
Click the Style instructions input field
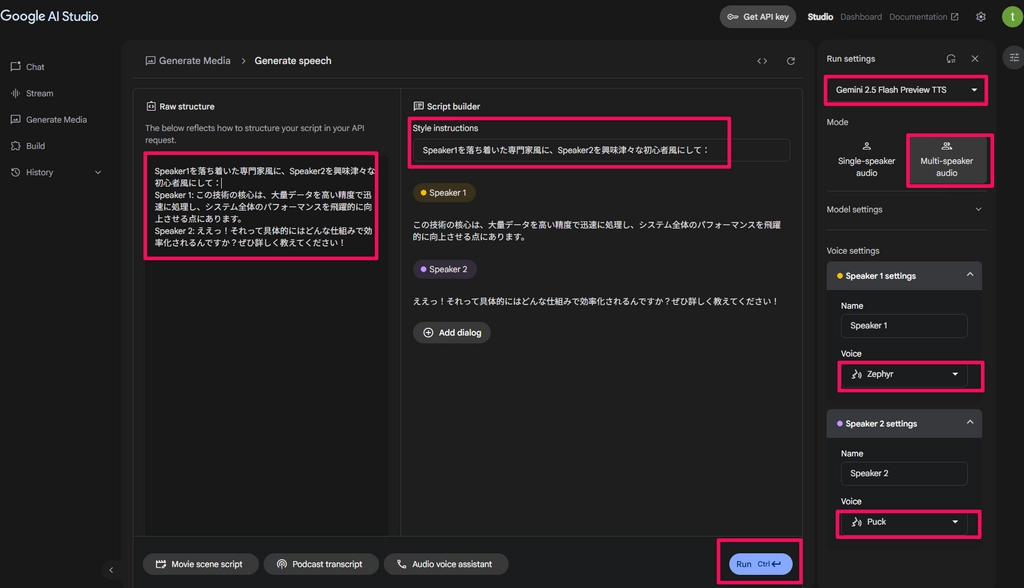[600, 150]
